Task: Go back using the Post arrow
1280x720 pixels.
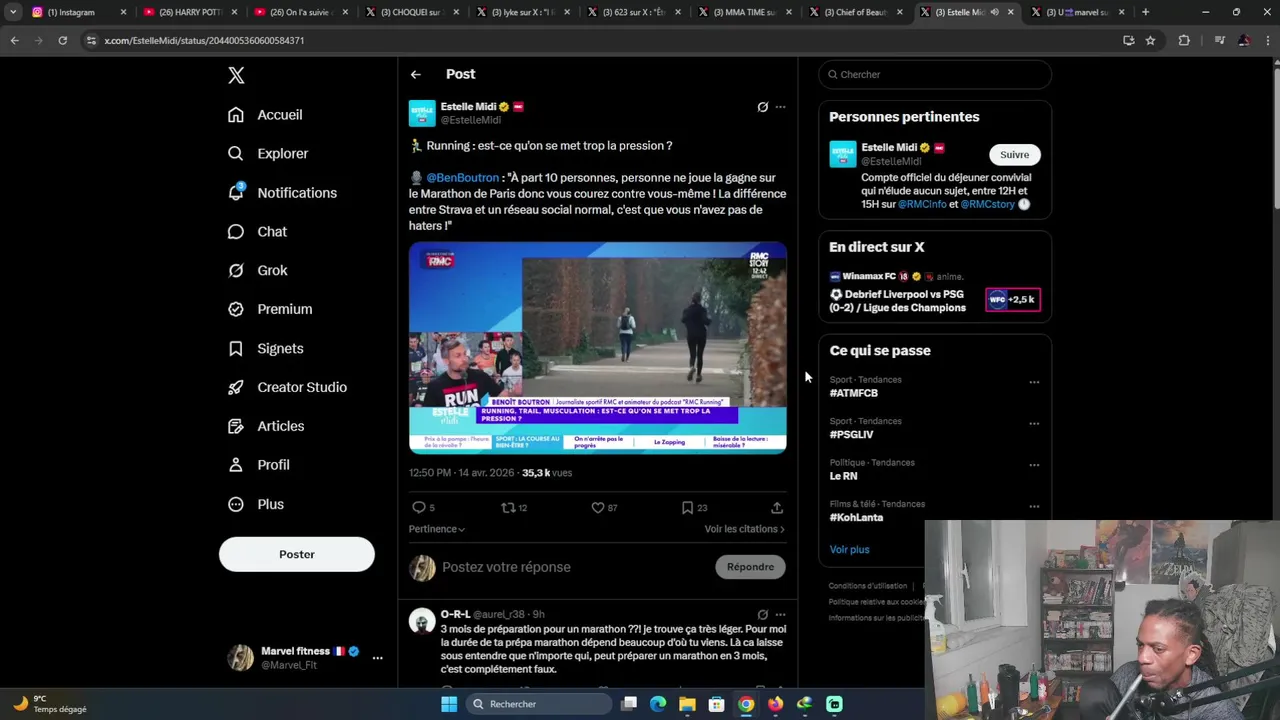Action: coord(416,75)
